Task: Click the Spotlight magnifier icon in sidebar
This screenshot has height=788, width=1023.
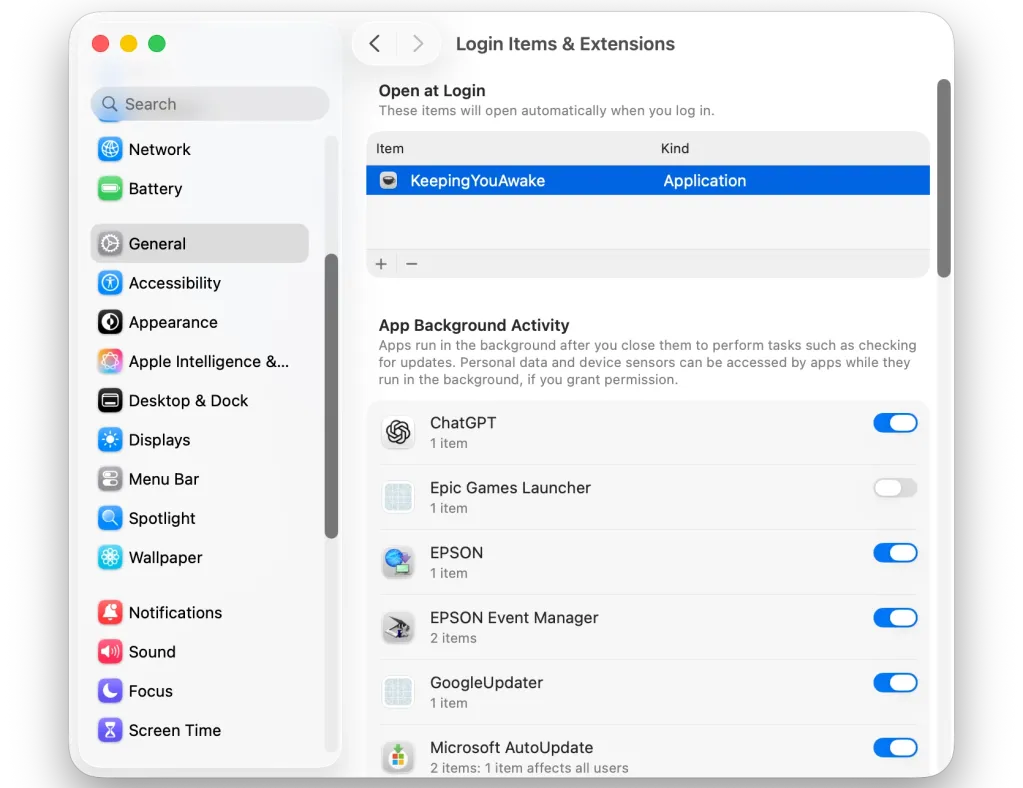Action: tap(110, 518)
